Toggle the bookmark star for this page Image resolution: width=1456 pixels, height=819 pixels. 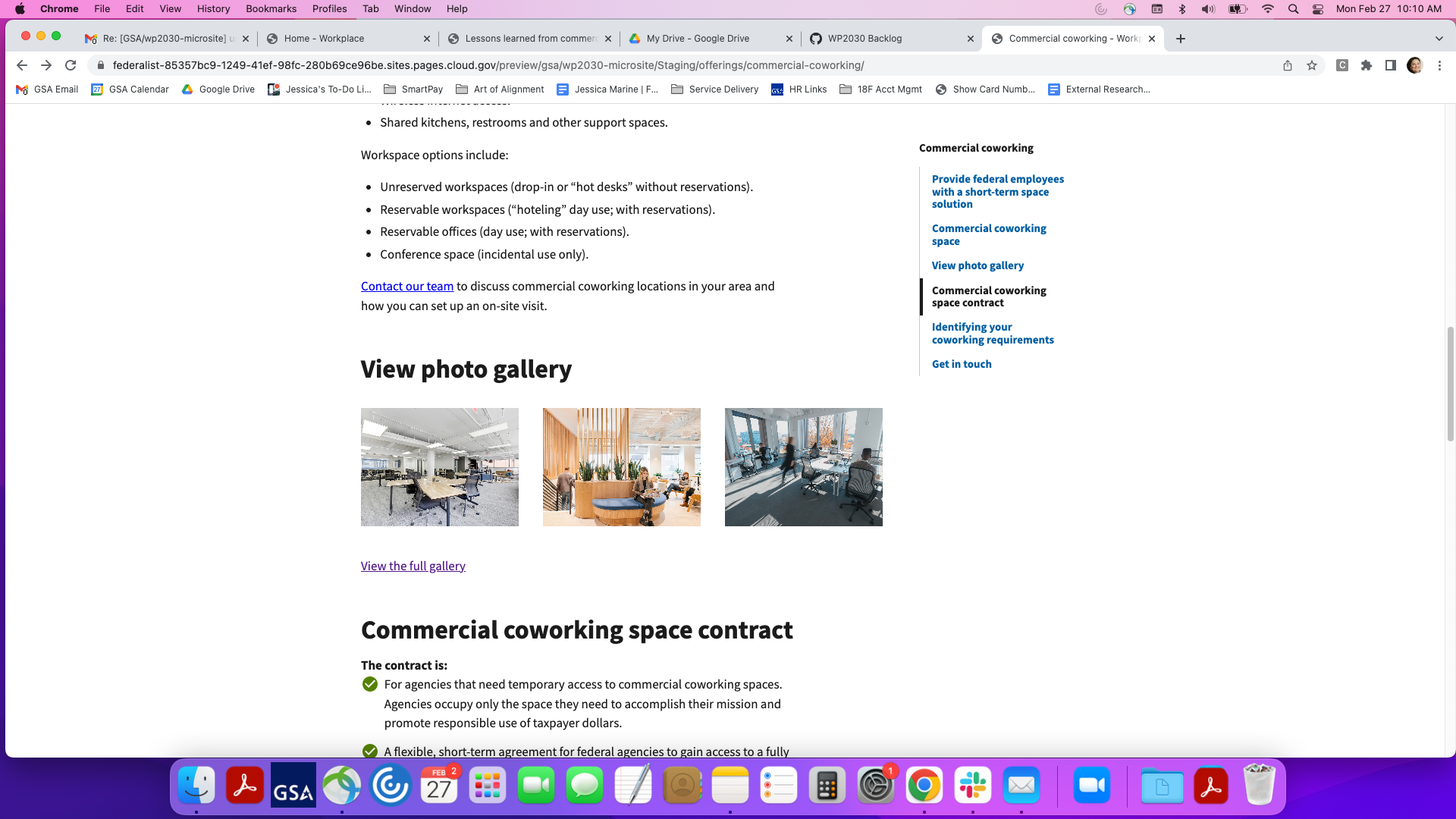1312,66
